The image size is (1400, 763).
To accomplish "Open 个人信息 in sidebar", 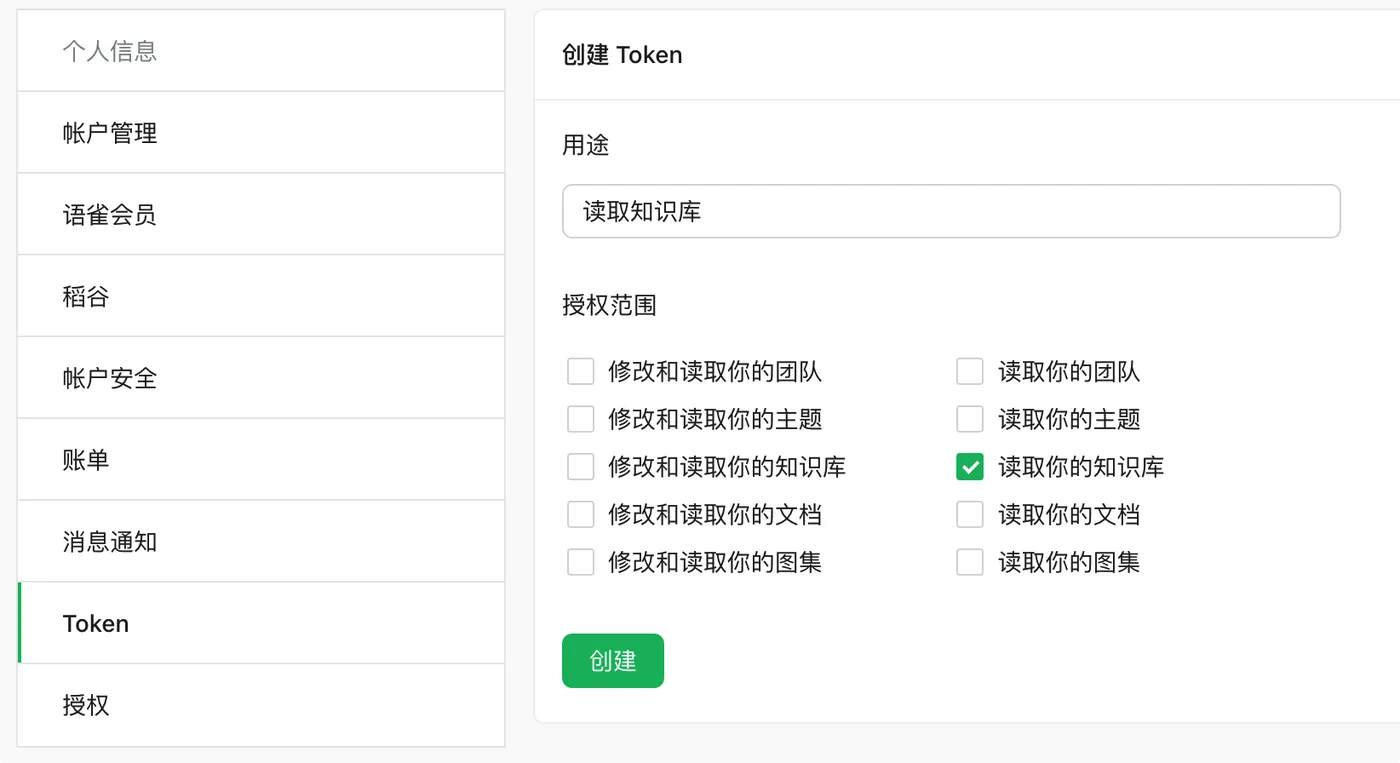I will 261,51.
